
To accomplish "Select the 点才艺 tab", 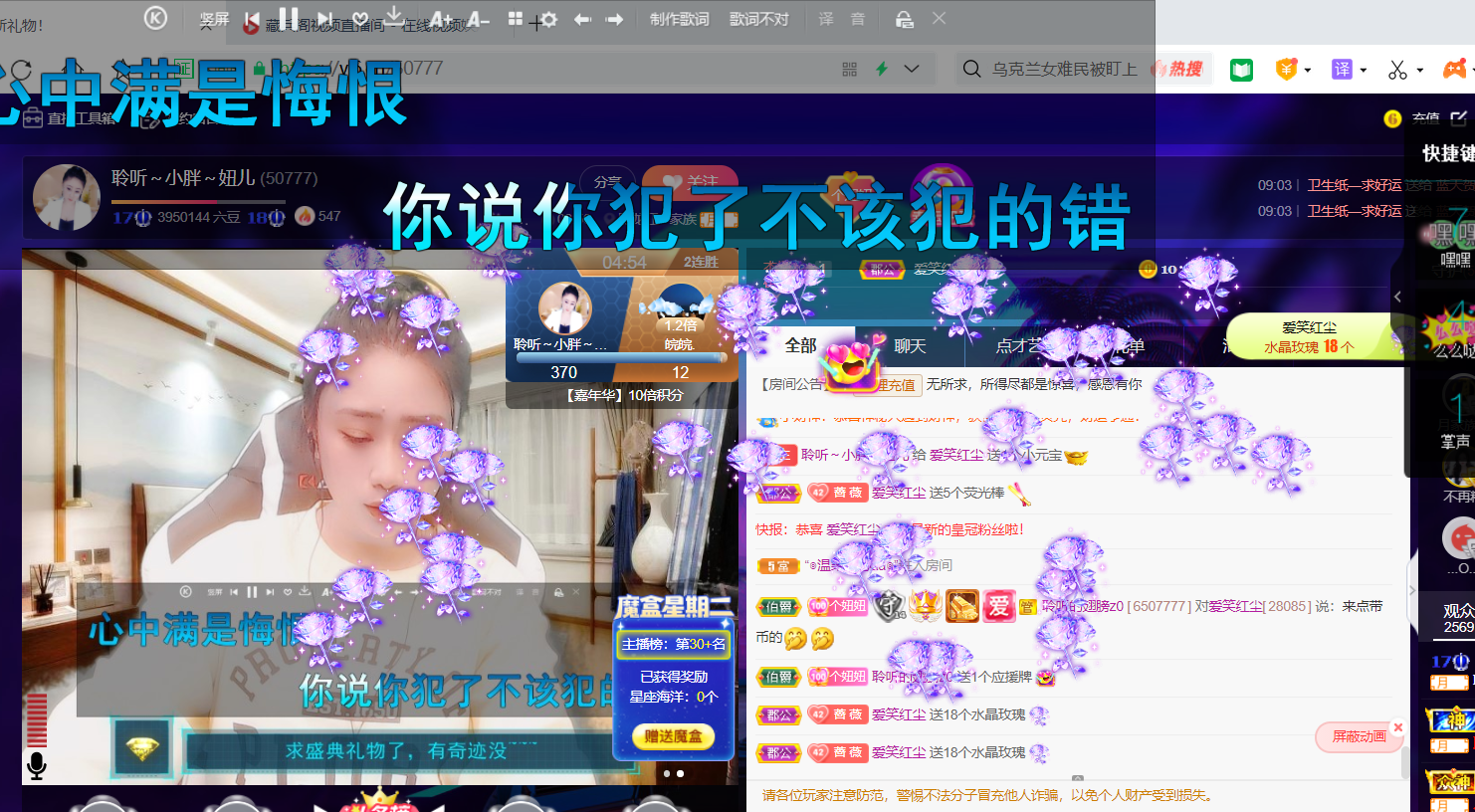I will pyautogui.click(x=1018, y=345).
